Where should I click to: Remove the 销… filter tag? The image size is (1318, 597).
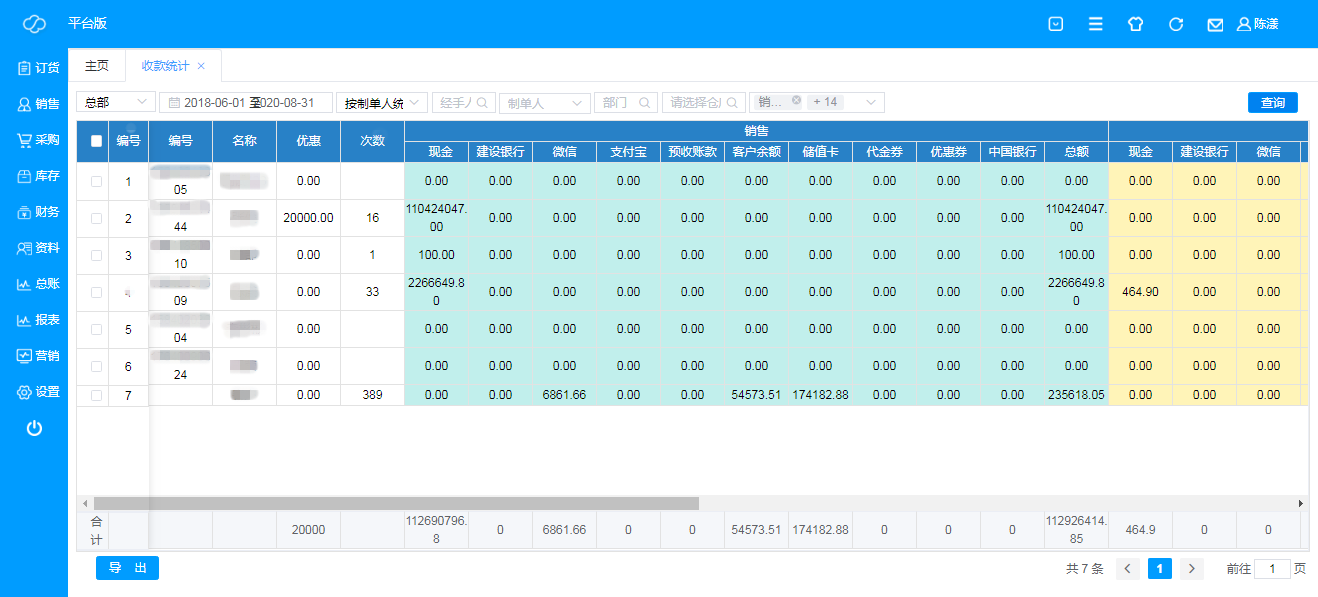tap(796, 100)
